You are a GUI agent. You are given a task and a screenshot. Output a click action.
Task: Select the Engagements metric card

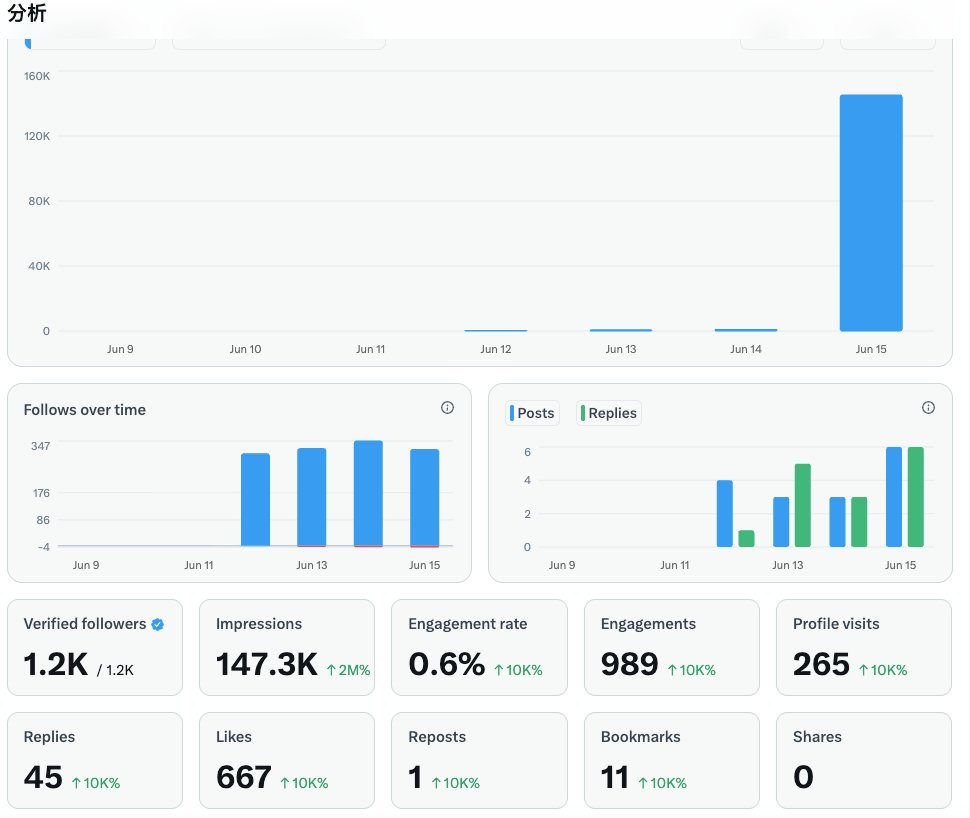coord(672,647)
